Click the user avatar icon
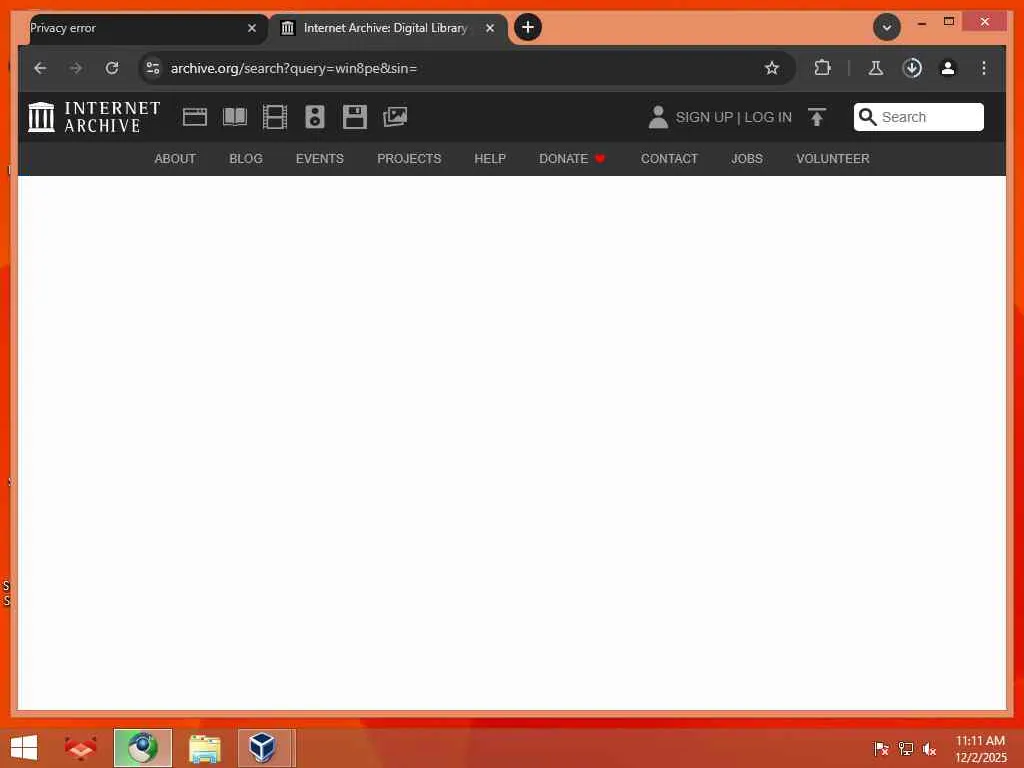Viewport: 1024px width, 768px height. click(658, 117)
